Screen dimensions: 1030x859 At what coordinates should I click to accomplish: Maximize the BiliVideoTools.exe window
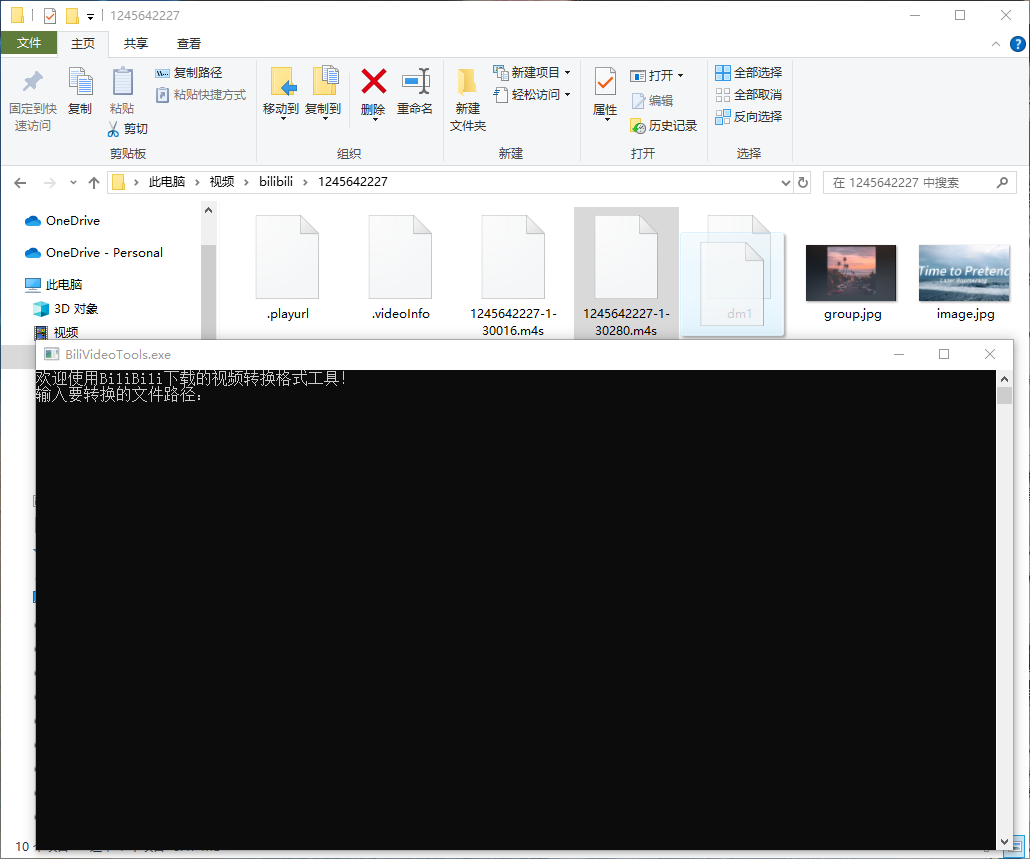[944, 355]
